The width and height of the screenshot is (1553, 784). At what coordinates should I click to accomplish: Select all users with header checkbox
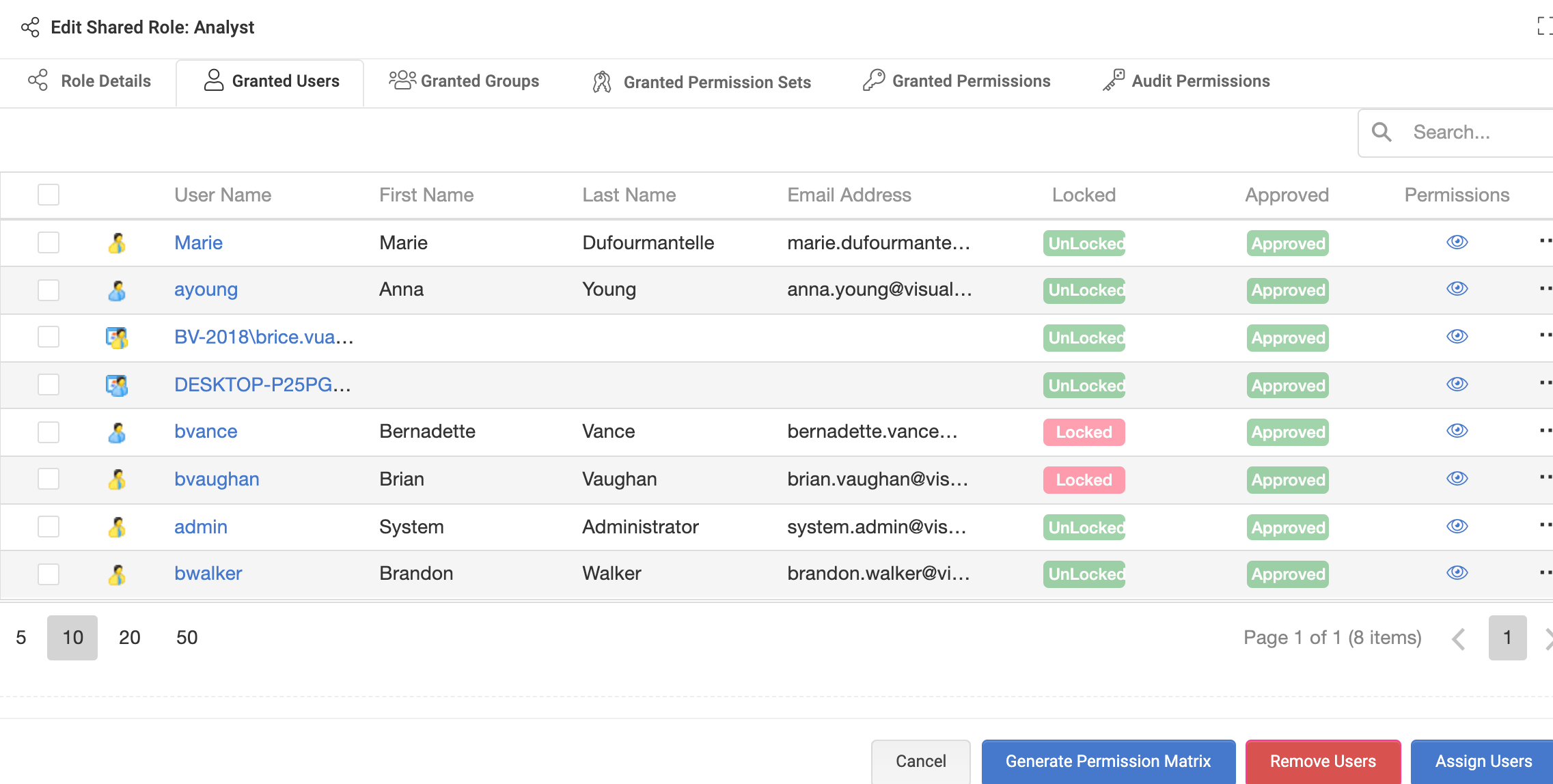point(49,195)
